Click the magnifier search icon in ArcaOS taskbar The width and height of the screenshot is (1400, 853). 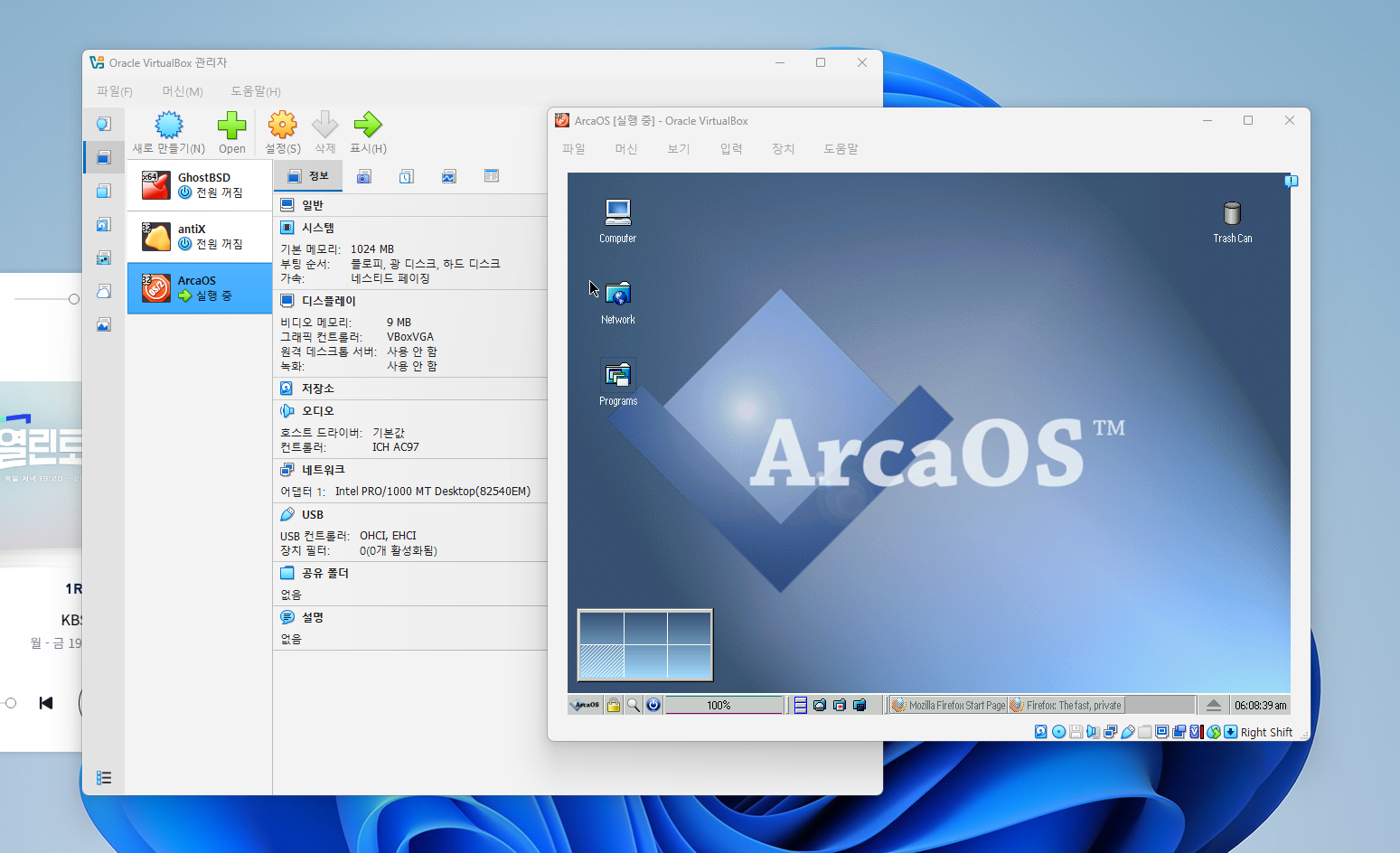coord(634,706)
